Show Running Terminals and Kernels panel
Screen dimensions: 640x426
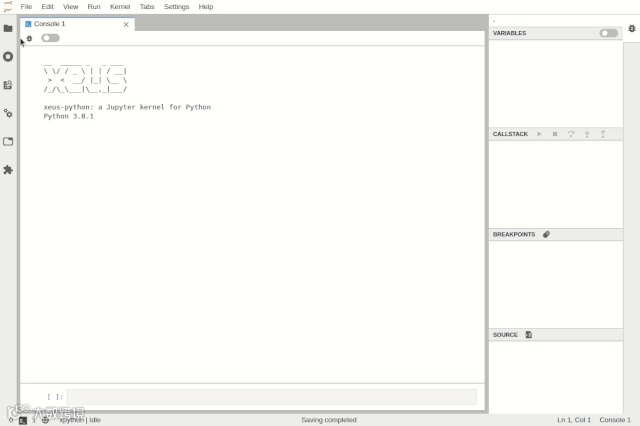[x=8, y=56]
